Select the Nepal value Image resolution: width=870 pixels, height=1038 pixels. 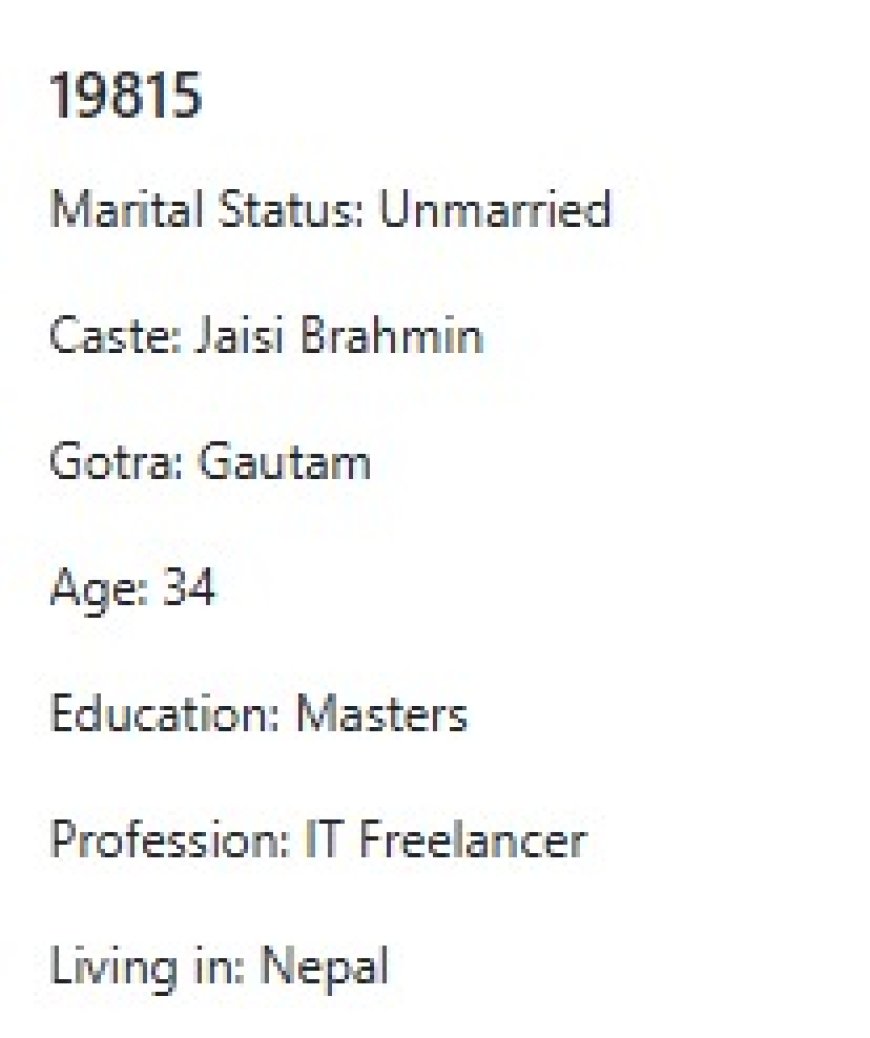(x=323, y=968)
